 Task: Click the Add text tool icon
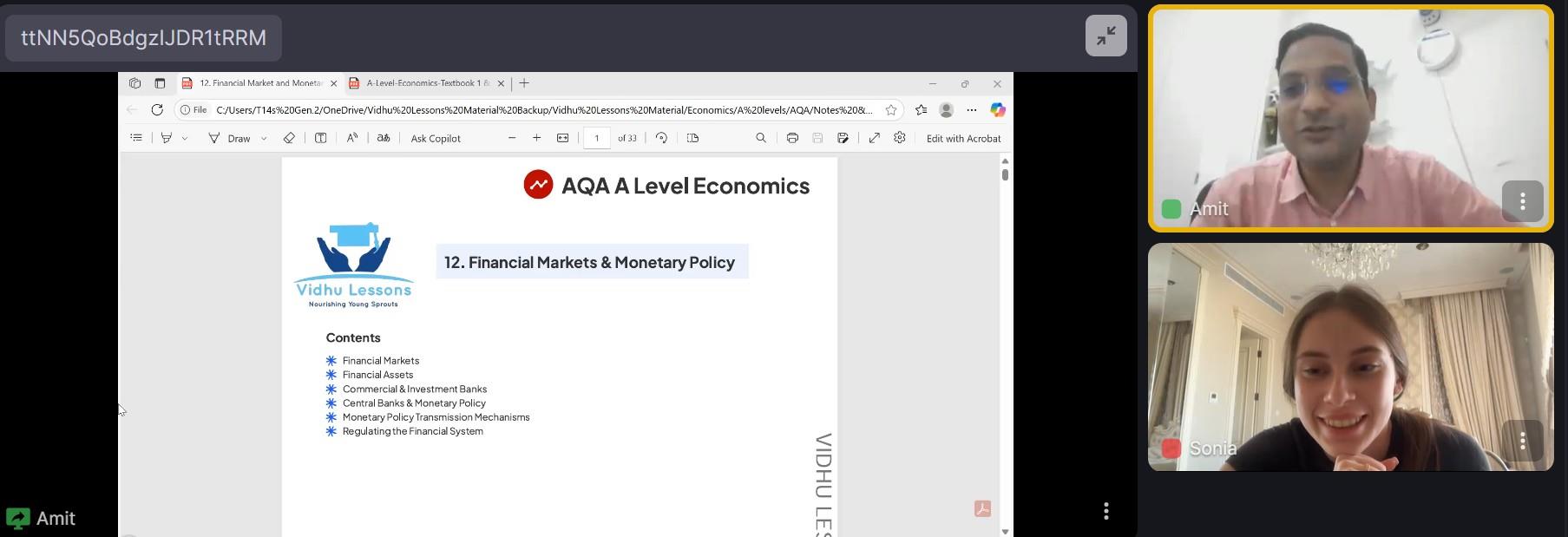pyautogui.click(x=320, y=138)
